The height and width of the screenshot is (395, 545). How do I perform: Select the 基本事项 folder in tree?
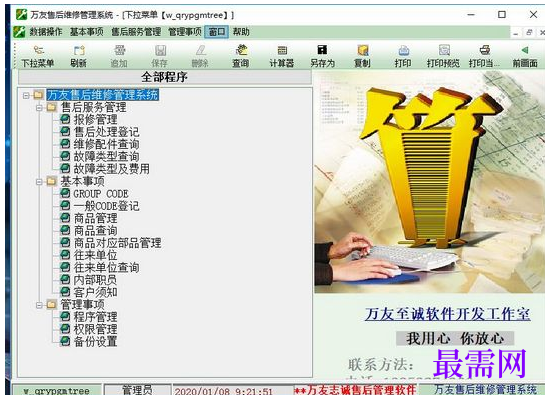click(x=82, y=181)
